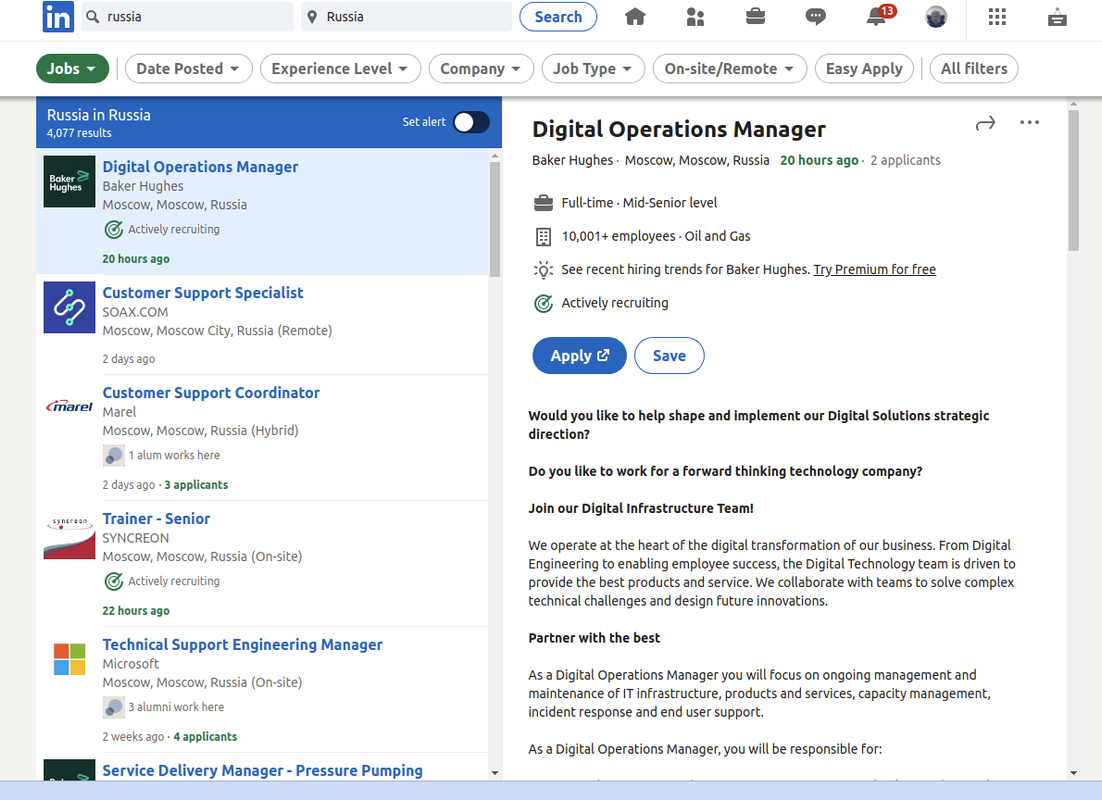Open the Technical Support Engineering Manager listing
Screen dimensions: 1102x800
click(x=242, y=644)
